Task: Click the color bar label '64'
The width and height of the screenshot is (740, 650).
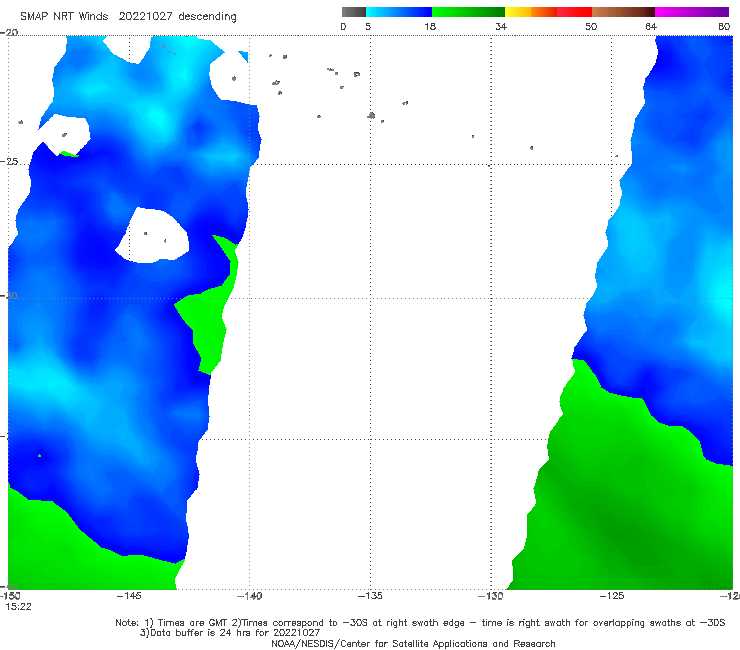Action: (651, 27)
